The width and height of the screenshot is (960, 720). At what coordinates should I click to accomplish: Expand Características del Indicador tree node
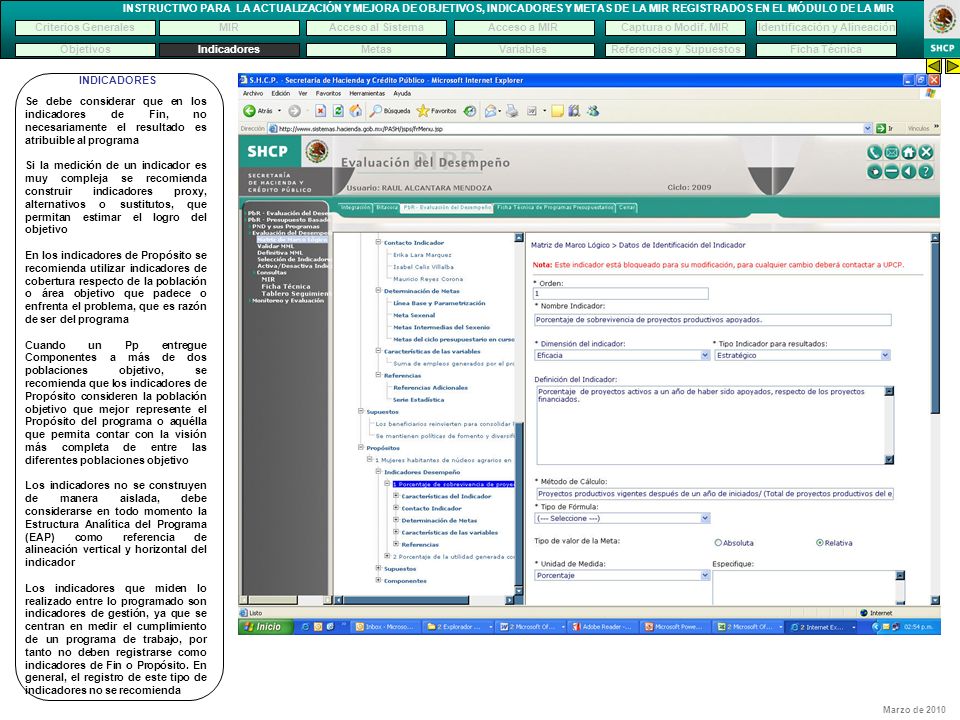click(396, 496)
